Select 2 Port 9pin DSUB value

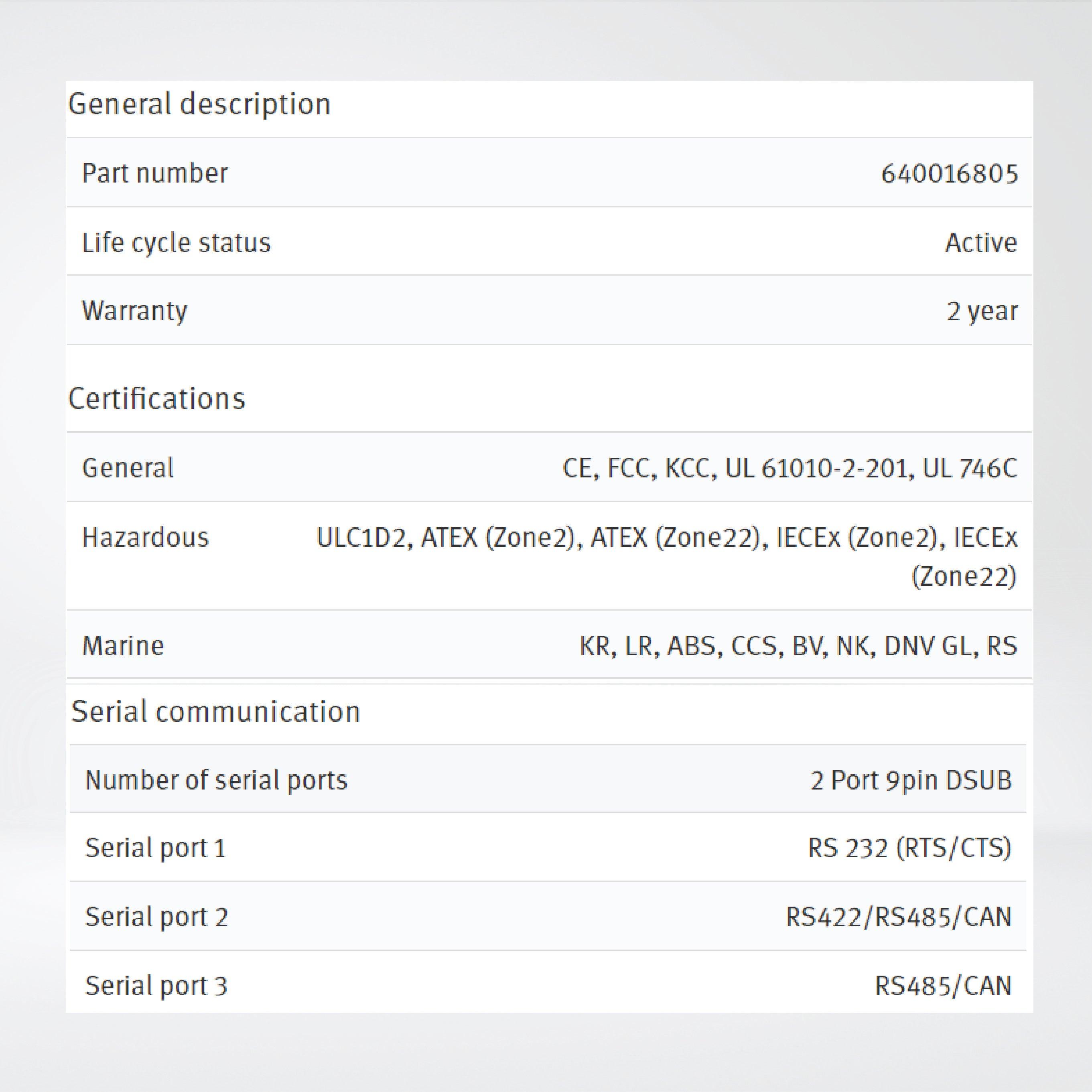(x=911, y=781)
